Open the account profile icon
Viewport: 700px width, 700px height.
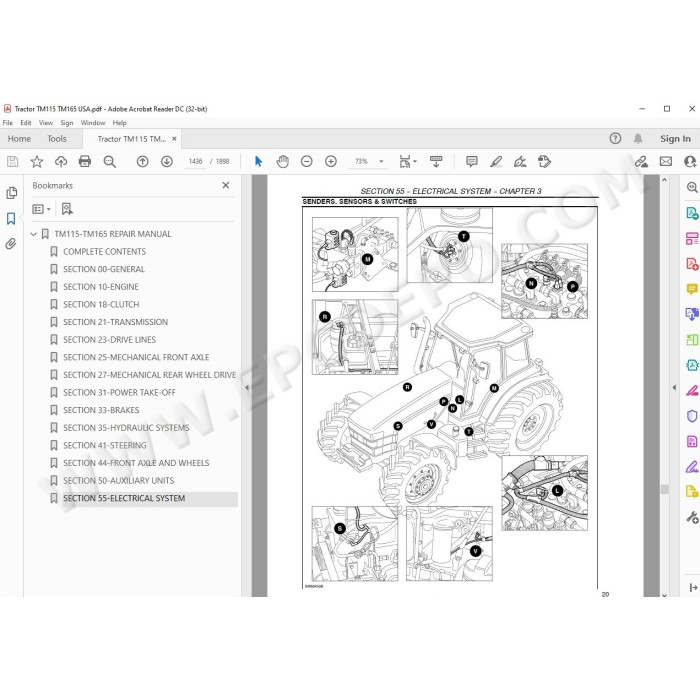point(690,162)
